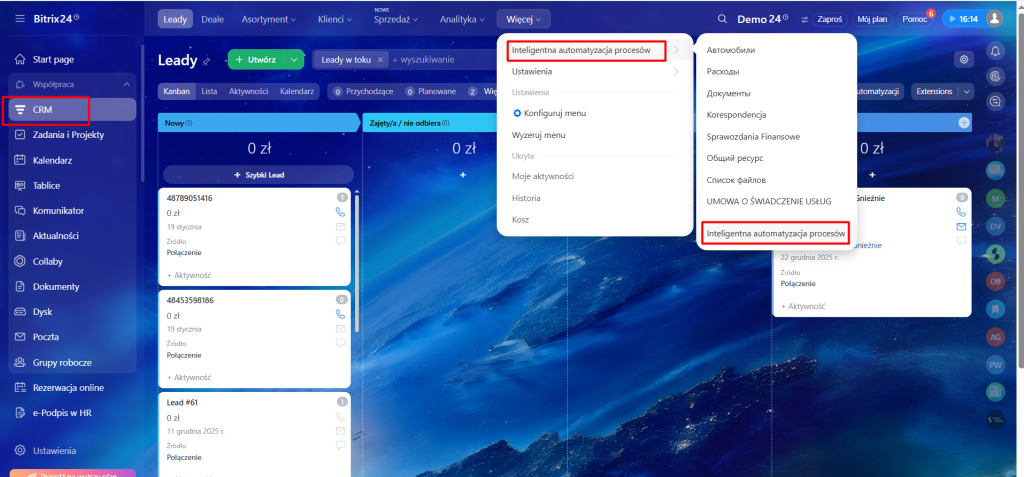
Task: Click the Szybki Lead button
Action: (258, 174)
